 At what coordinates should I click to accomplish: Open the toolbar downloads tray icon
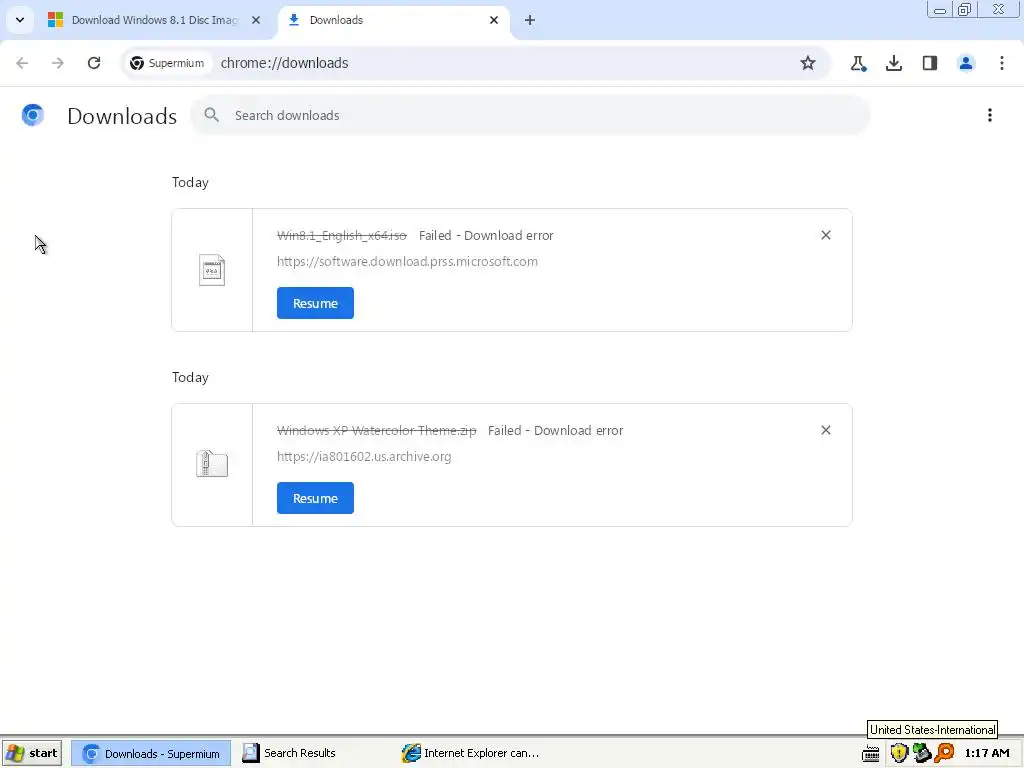(x=894, y=63)
